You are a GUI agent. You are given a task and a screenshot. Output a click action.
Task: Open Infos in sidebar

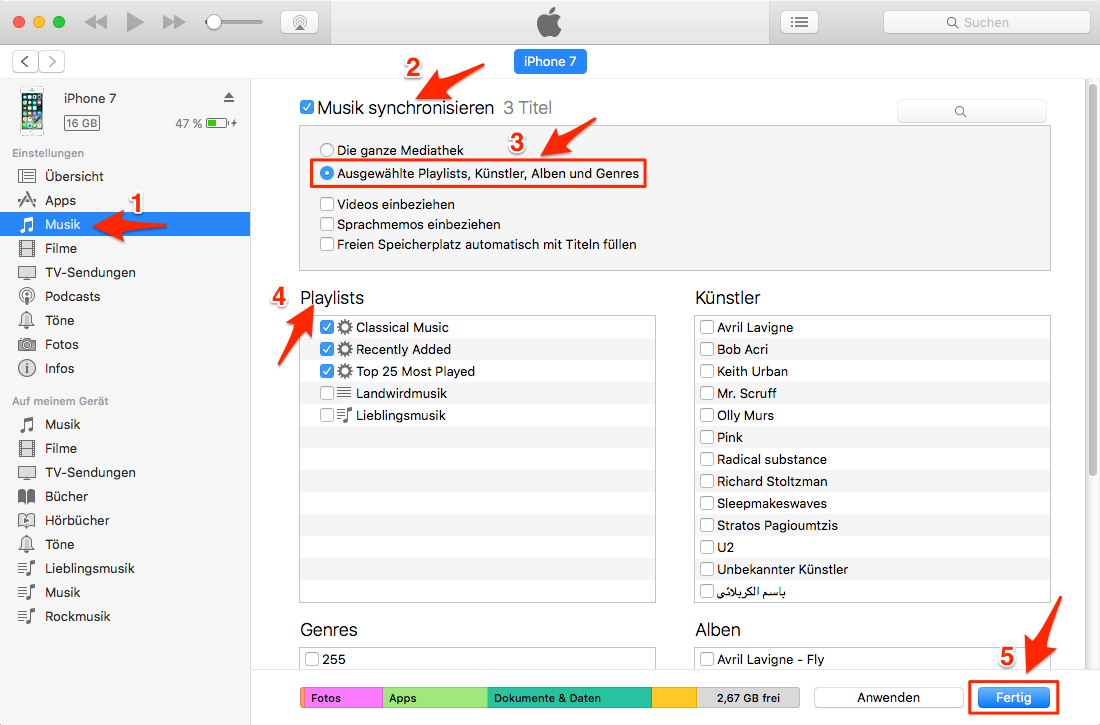(x=125, y=368)
